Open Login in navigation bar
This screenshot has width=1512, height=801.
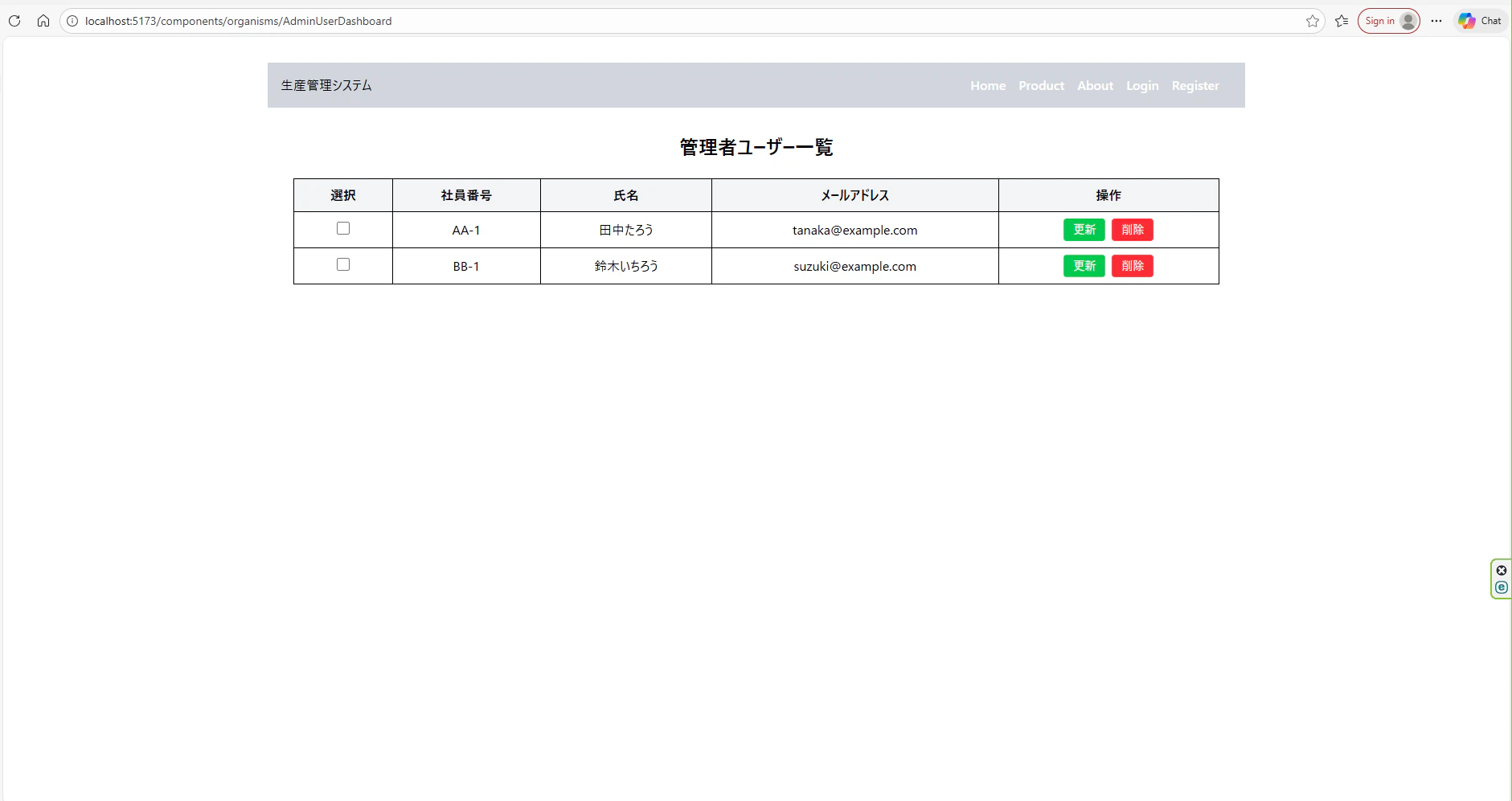pyautogui.click(x=1142, y=85)
